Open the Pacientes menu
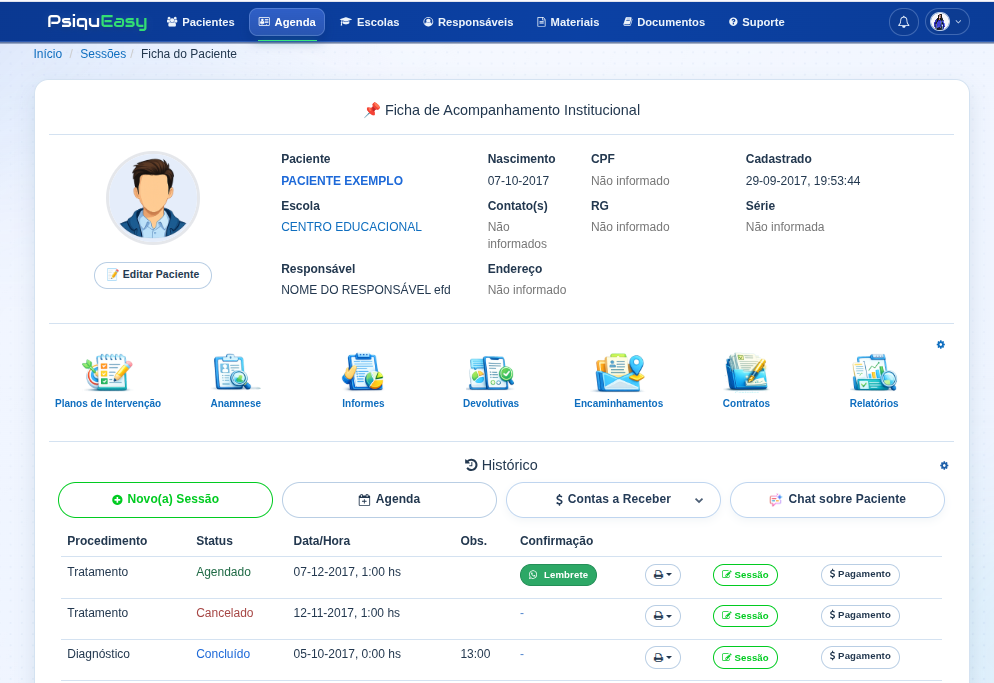 (200, 22)
